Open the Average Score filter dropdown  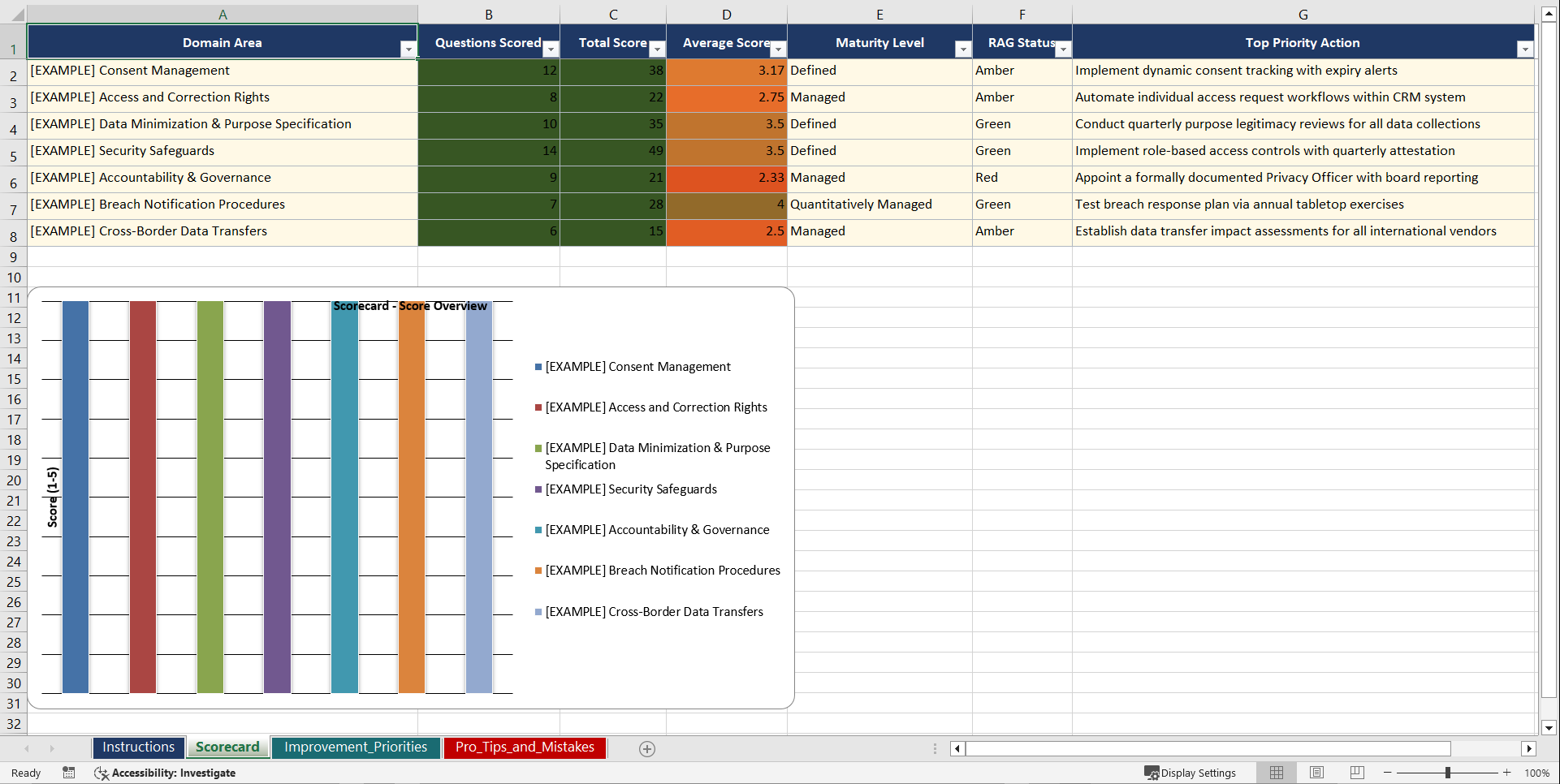778,49
